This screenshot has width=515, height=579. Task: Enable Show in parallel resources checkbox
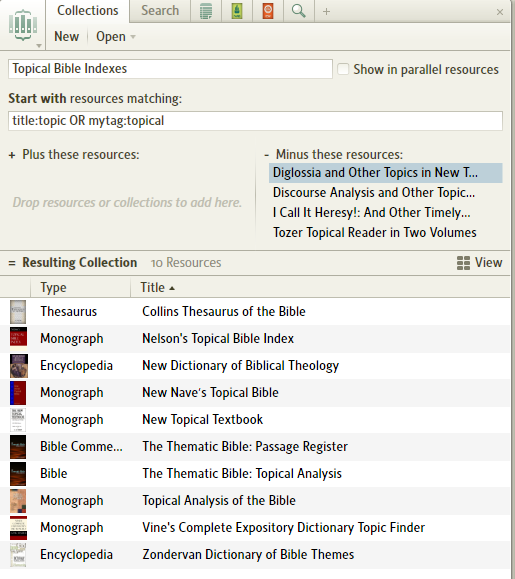click(343, 69)
